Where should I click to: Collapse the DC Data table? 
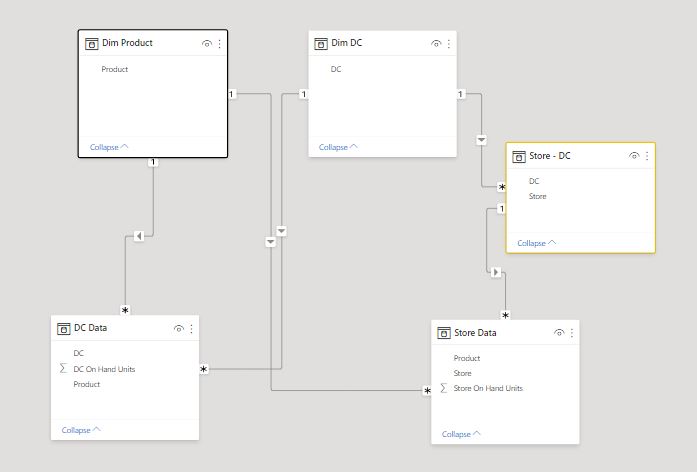81,430
